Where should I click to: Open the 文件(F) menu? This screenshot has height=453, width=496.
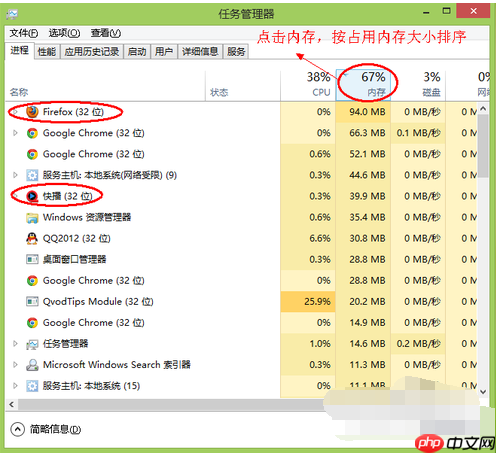point(24,33)
